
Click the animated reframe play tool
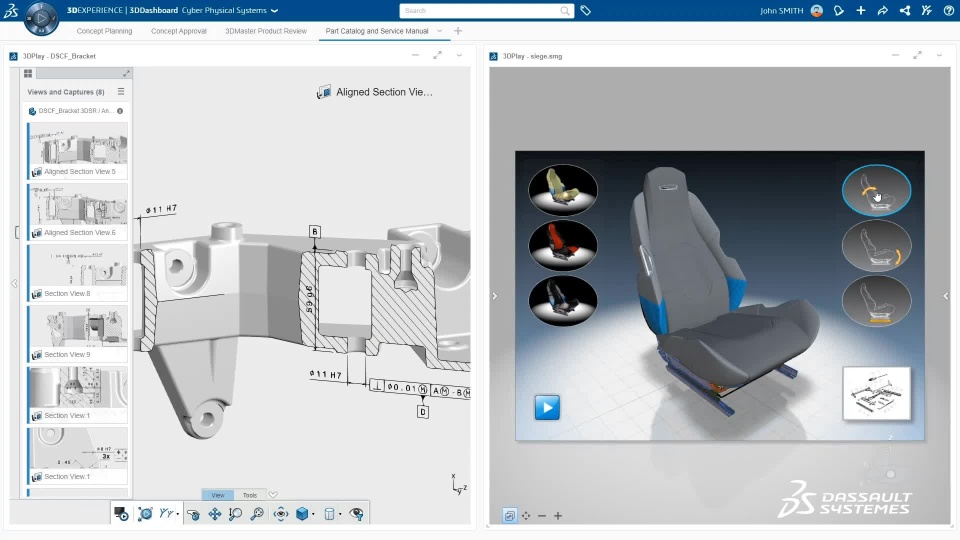tap(145, 514)
